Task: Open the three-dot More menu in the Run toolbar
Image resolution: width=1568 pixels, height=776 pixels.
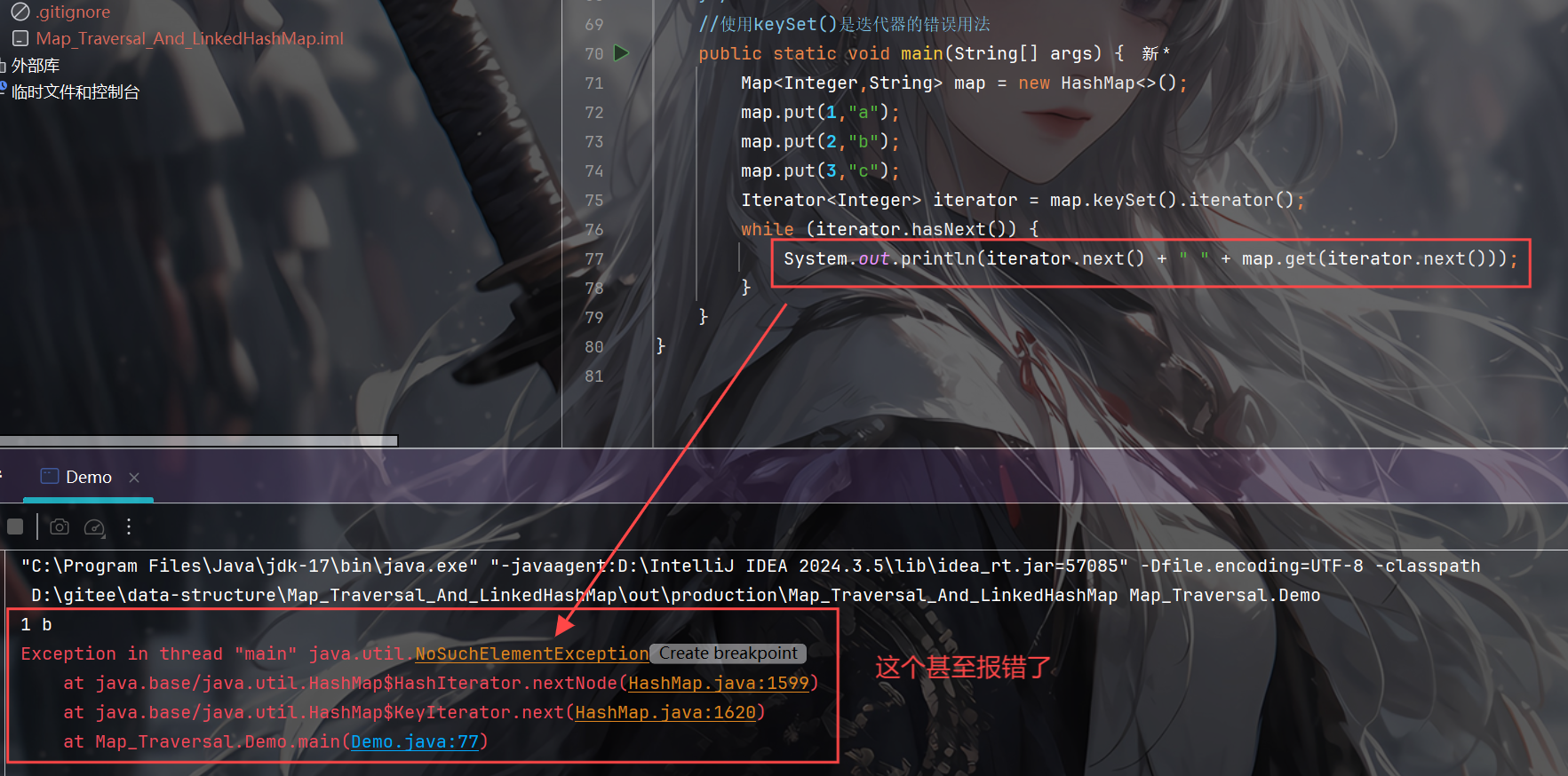Action: (x=129, y=527)
